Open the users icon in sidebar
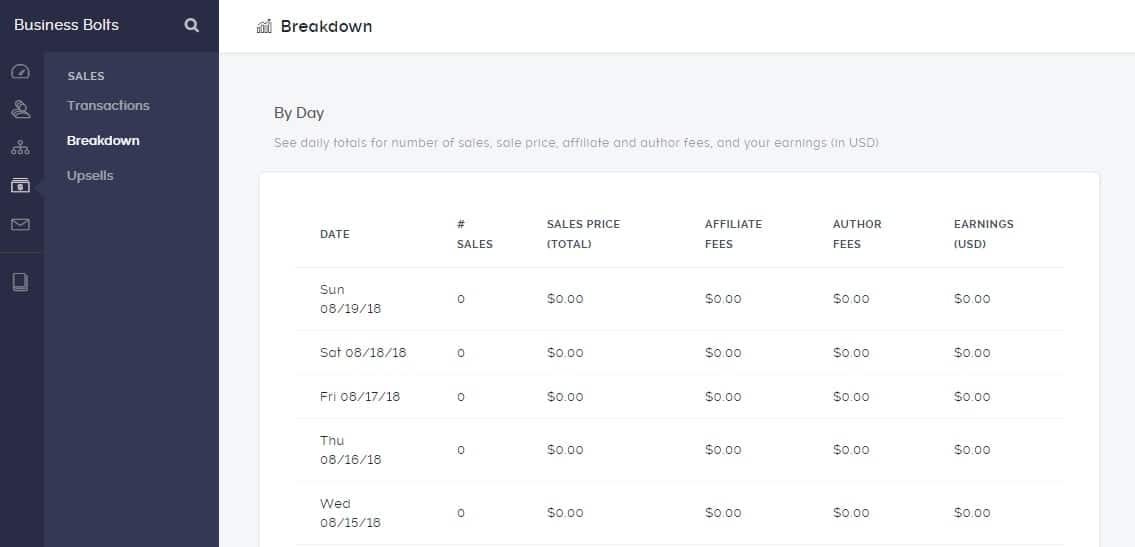Viewport: 1135px width, 547px height. 20,109
